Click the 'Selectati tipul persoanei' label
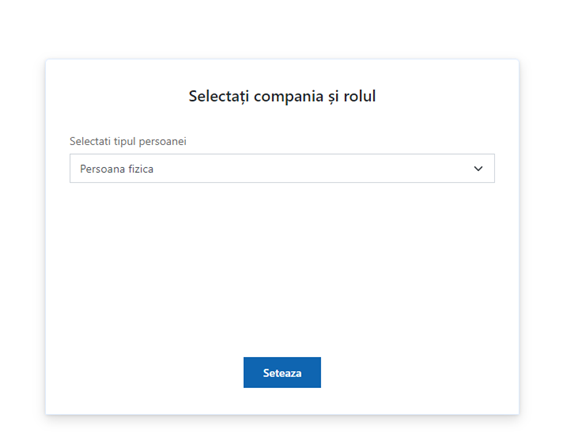 pos(128,141)
